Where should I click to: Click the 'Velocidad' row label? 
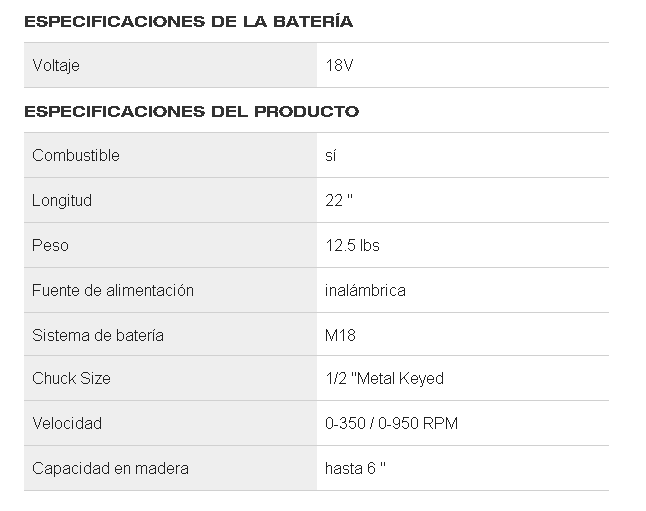pos(67,423)
